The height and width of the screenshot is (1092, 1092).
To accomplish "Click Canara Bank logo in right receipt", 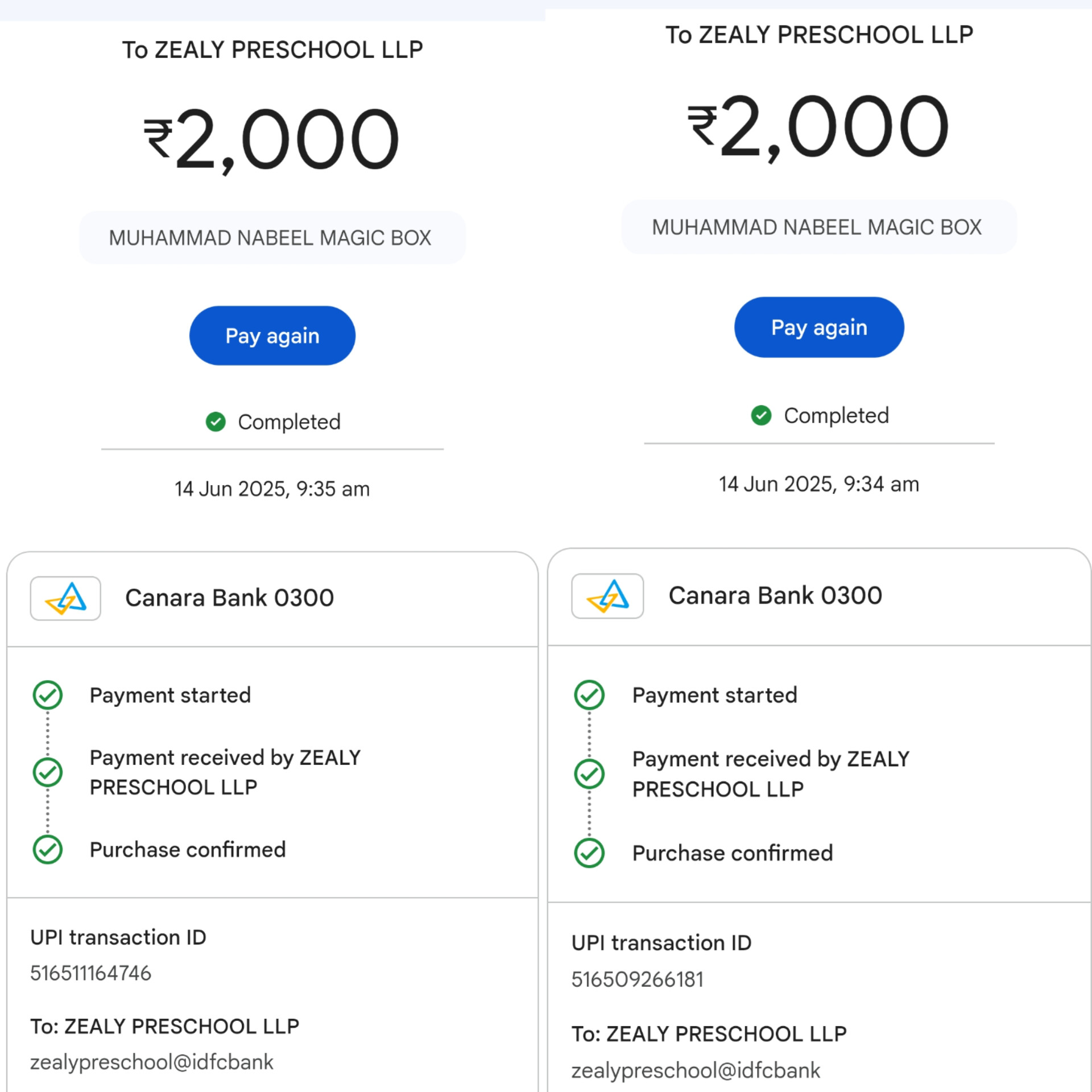I will (x=607, y=596).
